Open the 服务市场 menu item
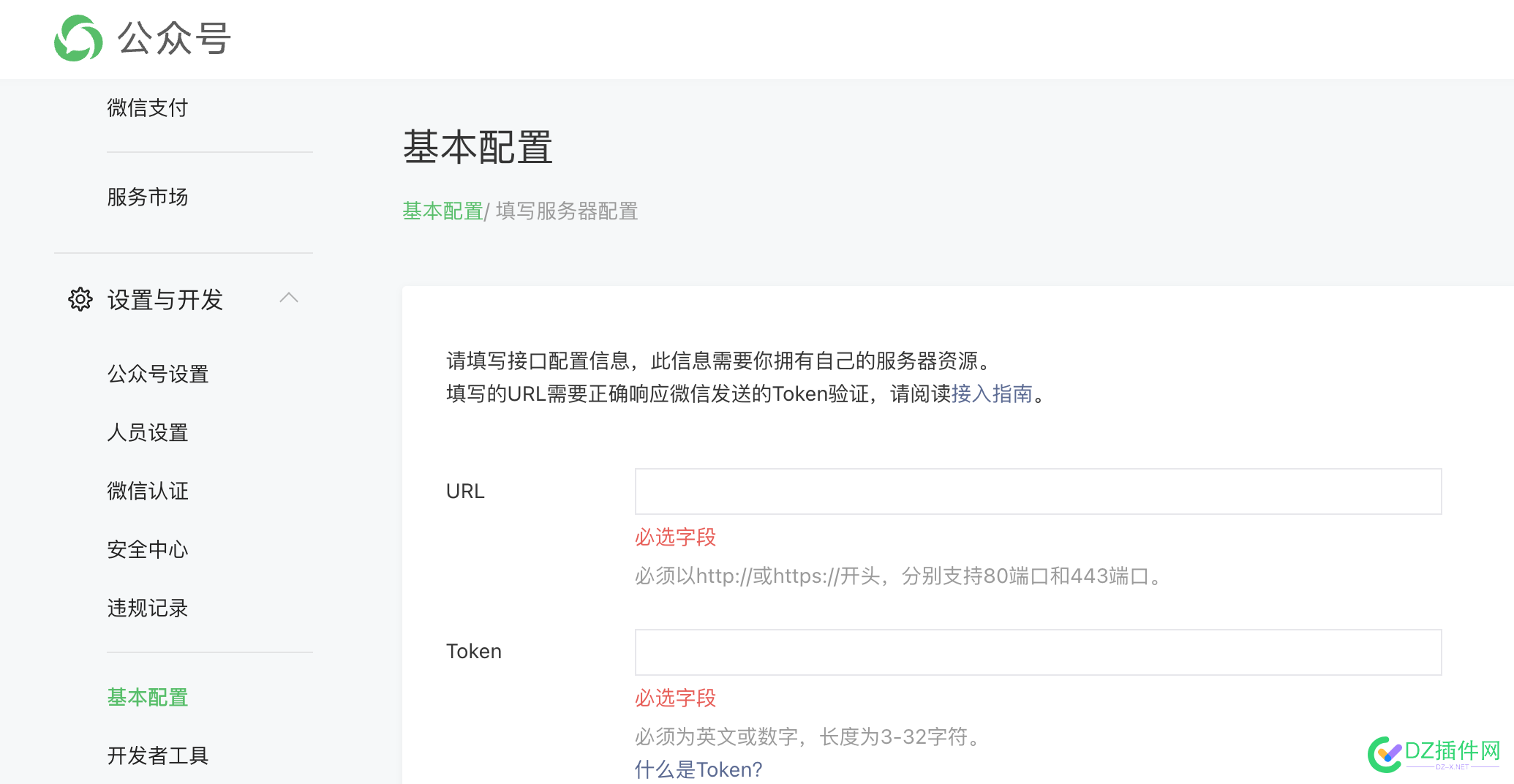1514x784 pixels. click(148, 197)
